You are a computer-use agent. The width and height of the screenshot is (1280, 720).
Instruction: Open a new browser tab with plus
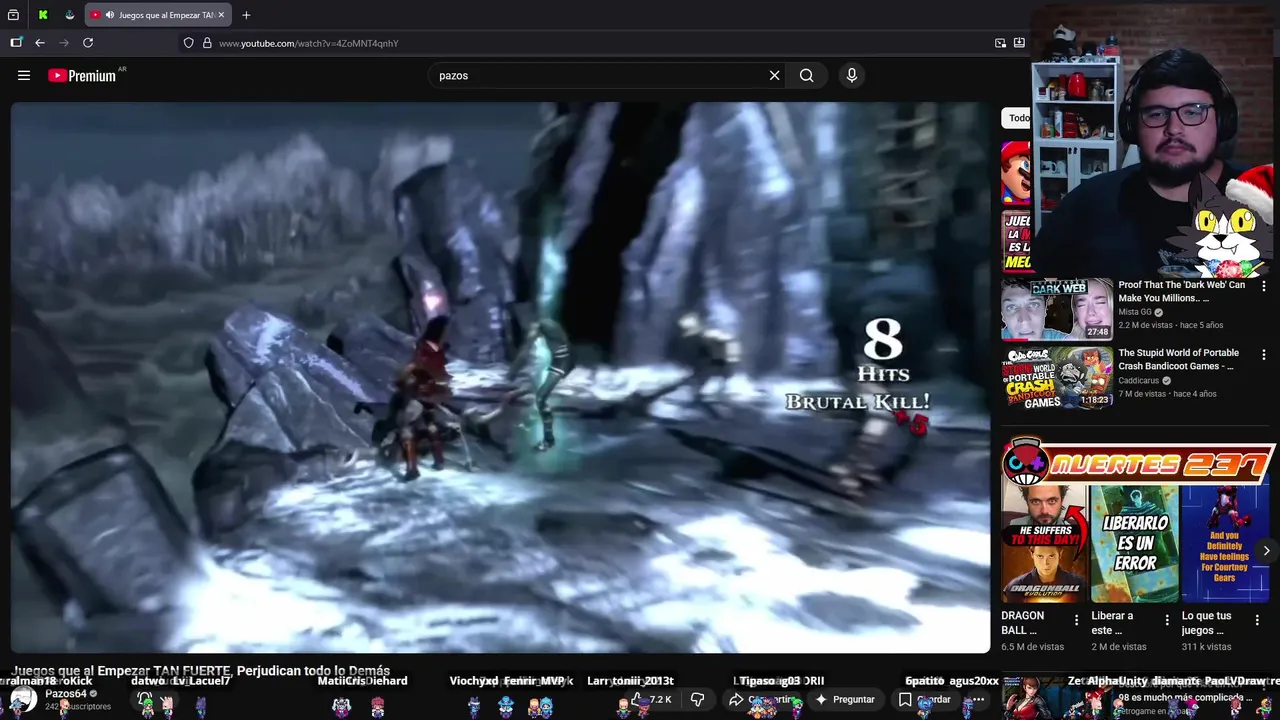point(246,15)
